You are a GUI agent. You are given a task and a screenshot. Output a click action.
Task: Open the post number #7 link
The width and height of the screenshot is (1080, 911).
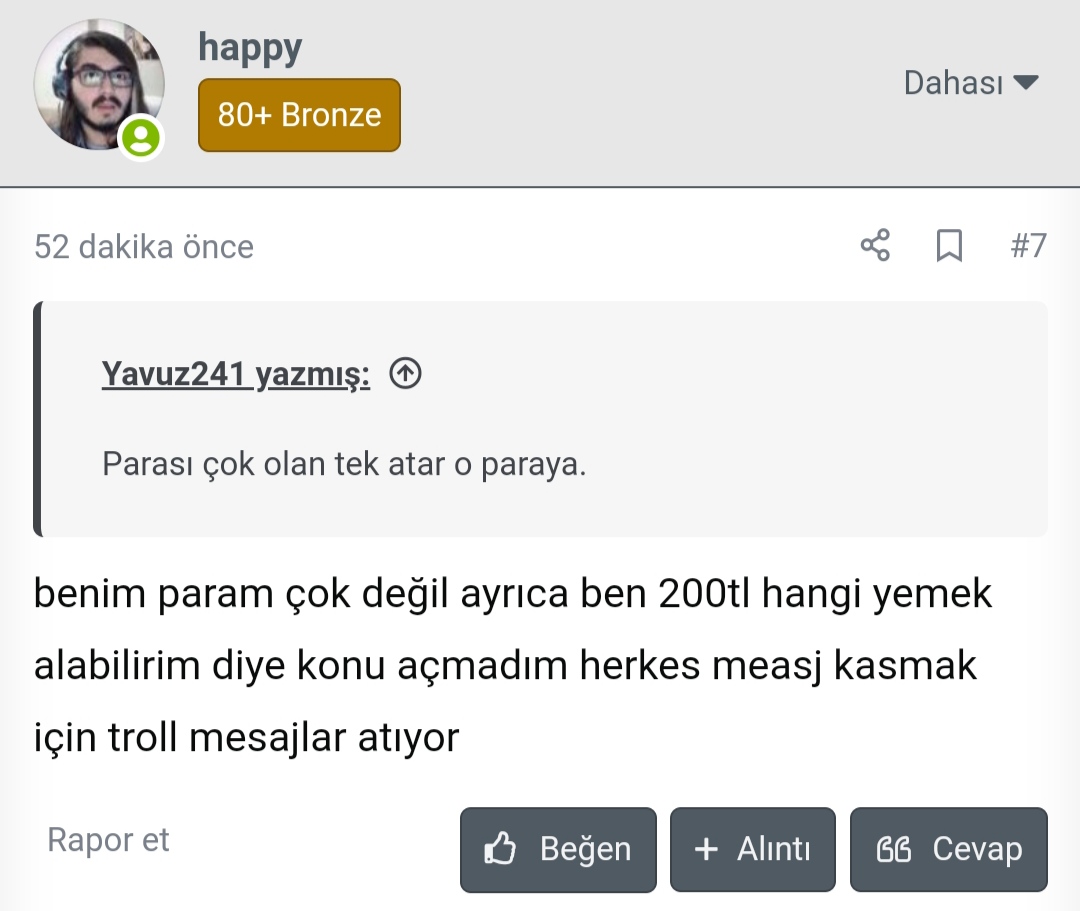coord(1028,245)
